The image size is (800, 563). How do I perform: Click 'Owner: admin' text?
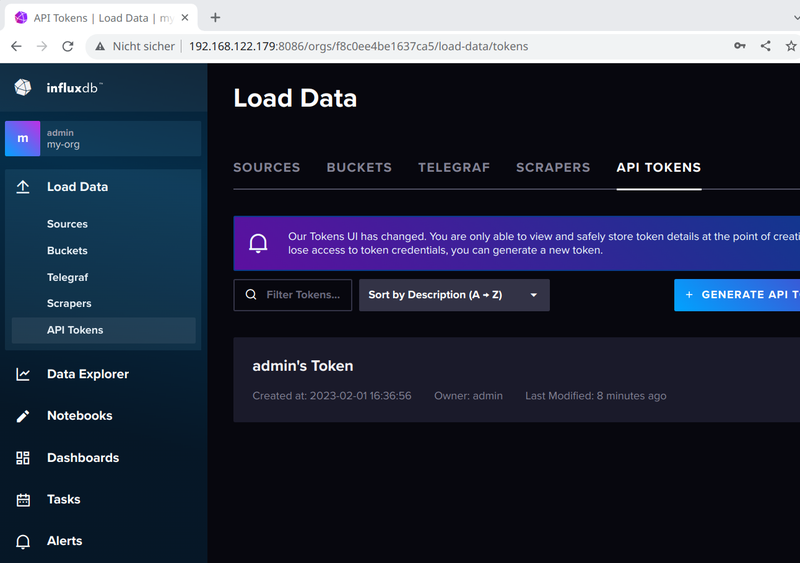point(468,396)
